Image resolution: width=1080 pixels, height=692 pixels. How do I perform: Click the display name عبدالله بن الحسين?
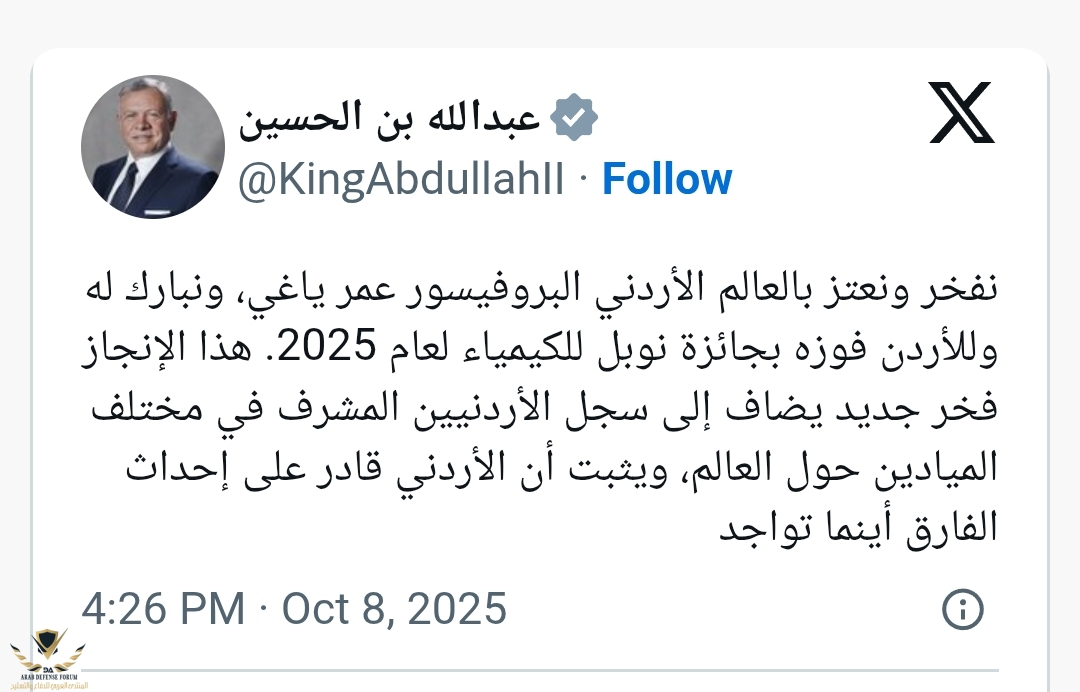point(390,119)
